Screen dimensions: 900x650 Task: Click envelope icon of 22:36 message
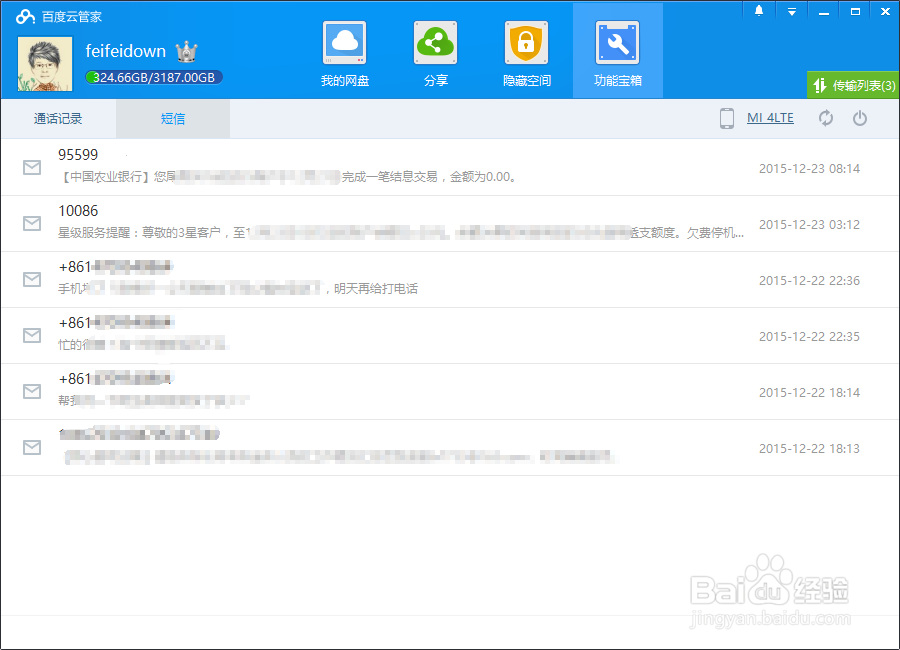tap(32, 279)
